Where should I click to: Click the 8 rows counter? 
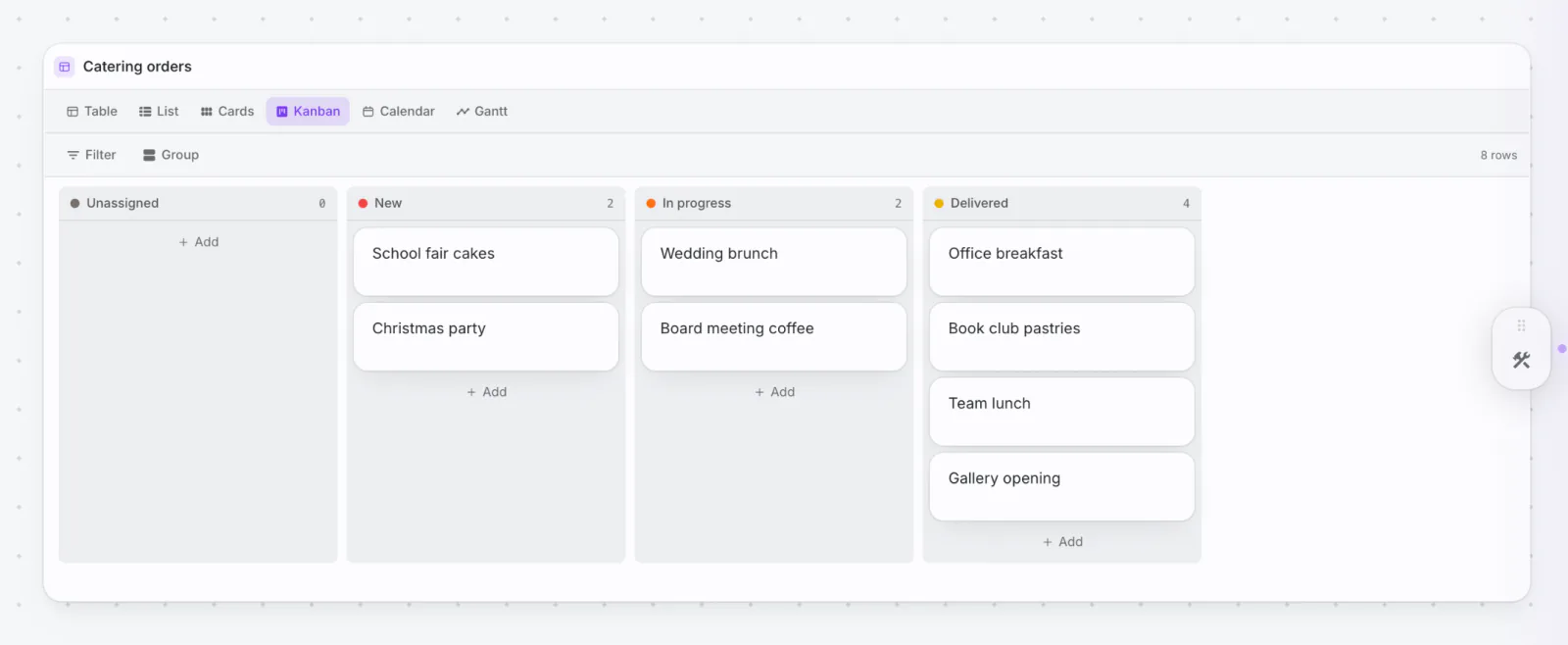pyautogui.click(x=1498, y=155)
